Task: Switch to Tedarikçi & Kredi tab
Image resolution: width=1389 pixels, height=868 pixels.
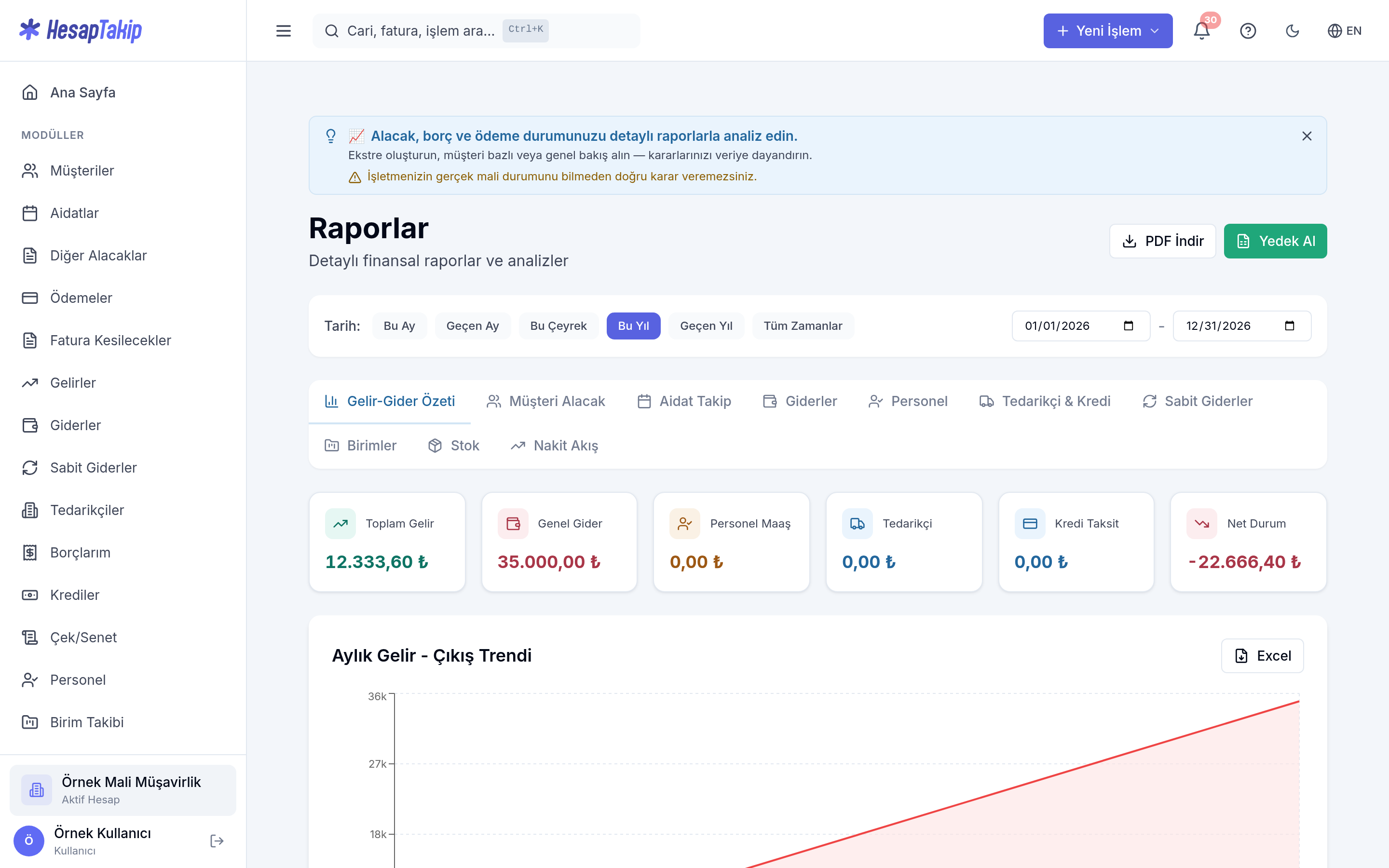Action: 1045,401
